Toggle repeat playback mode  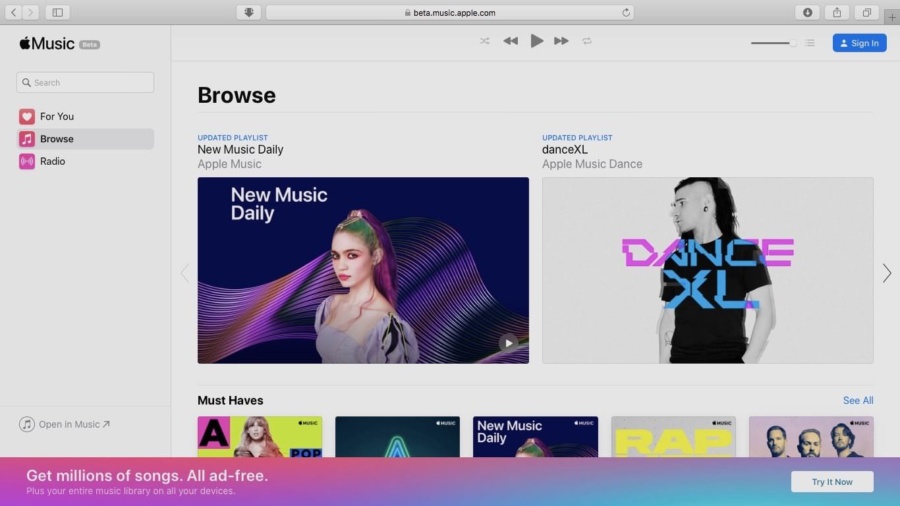587,41
